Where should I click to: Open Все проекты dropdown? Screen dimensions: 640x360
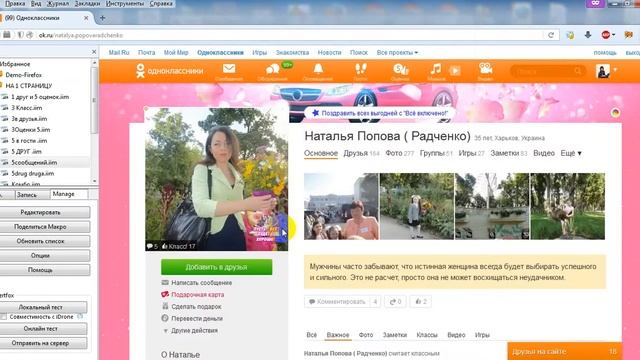[x=397, y=53]
